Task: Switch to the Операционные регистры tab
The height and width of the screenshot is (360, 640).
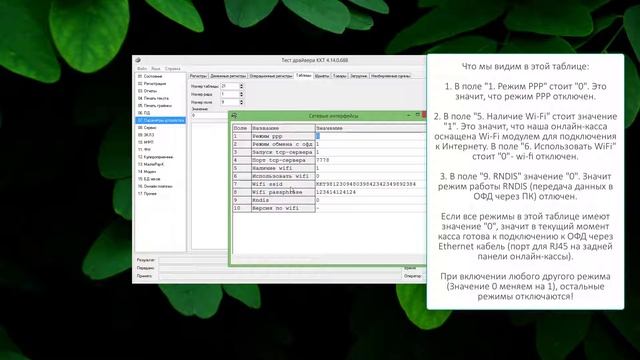Action: pos(271,76)
